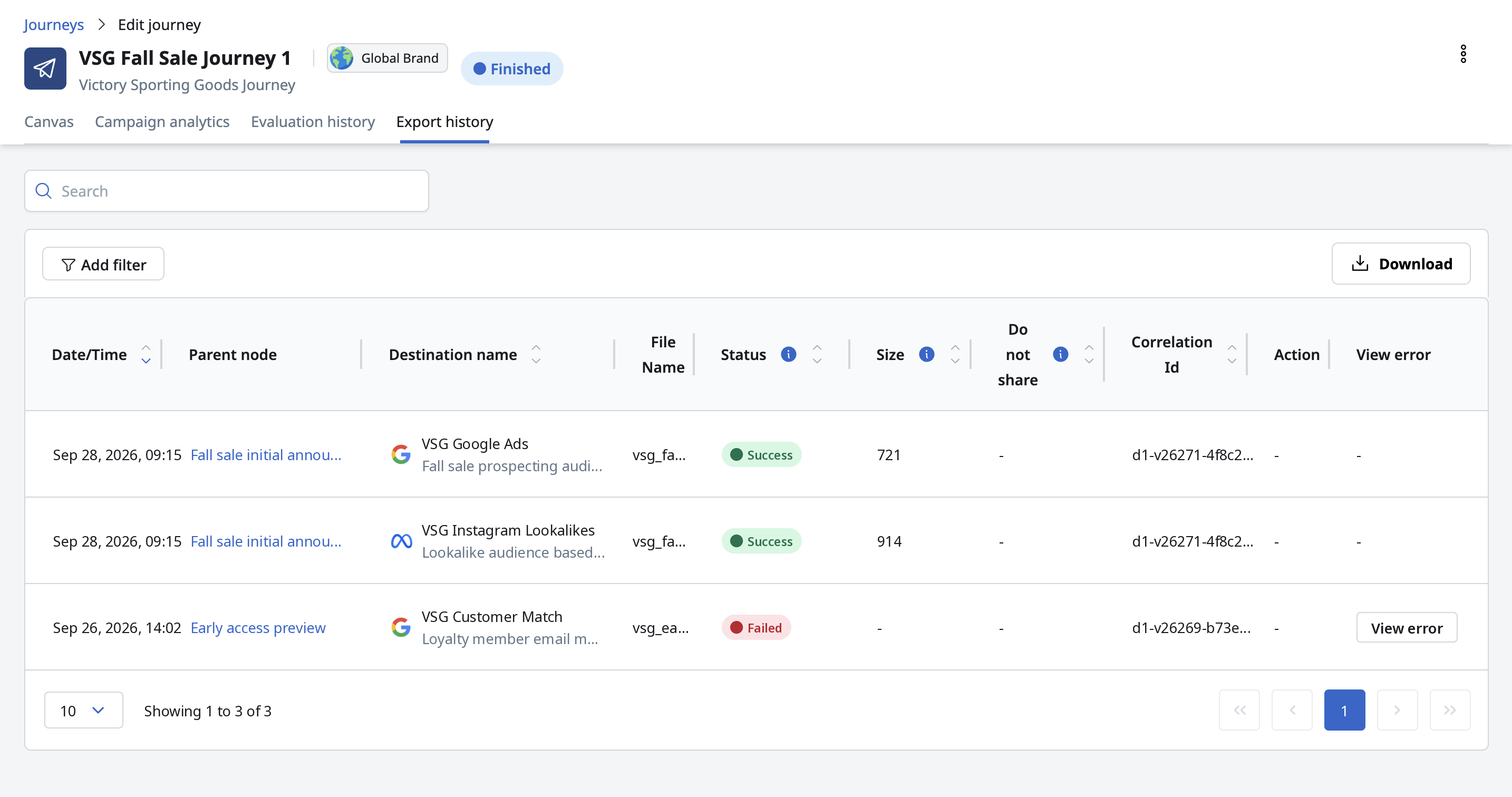Sort by Status column arrows
Screen dimensions: 1512x797
[x=817, y=354]
